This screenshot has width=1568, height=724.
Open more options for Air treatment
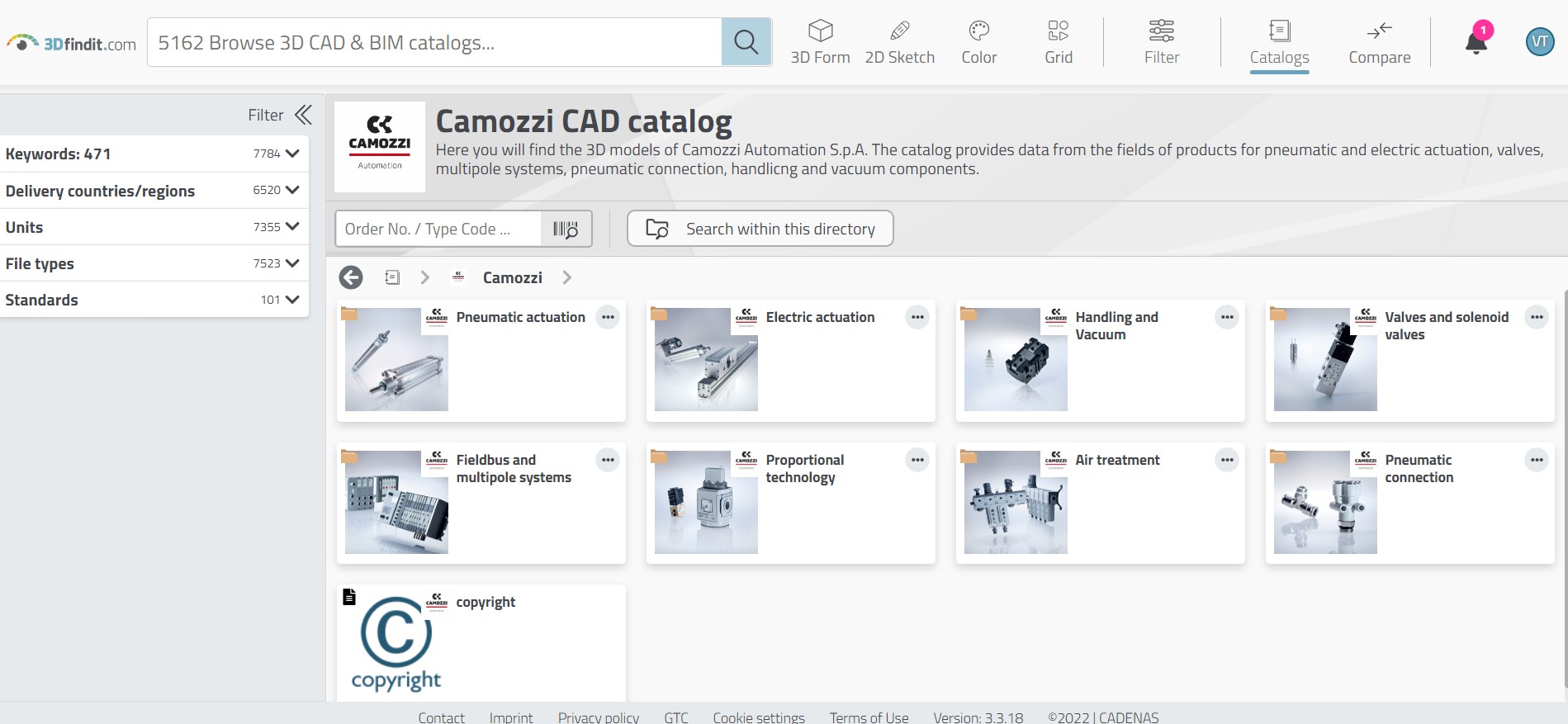tap(1228, 460)
